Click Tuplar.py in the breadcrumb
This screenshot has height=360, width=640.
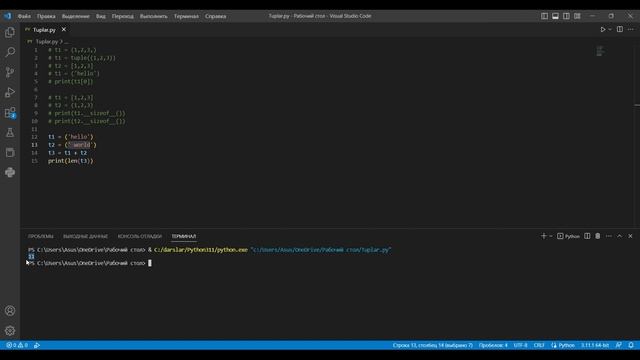47,42
